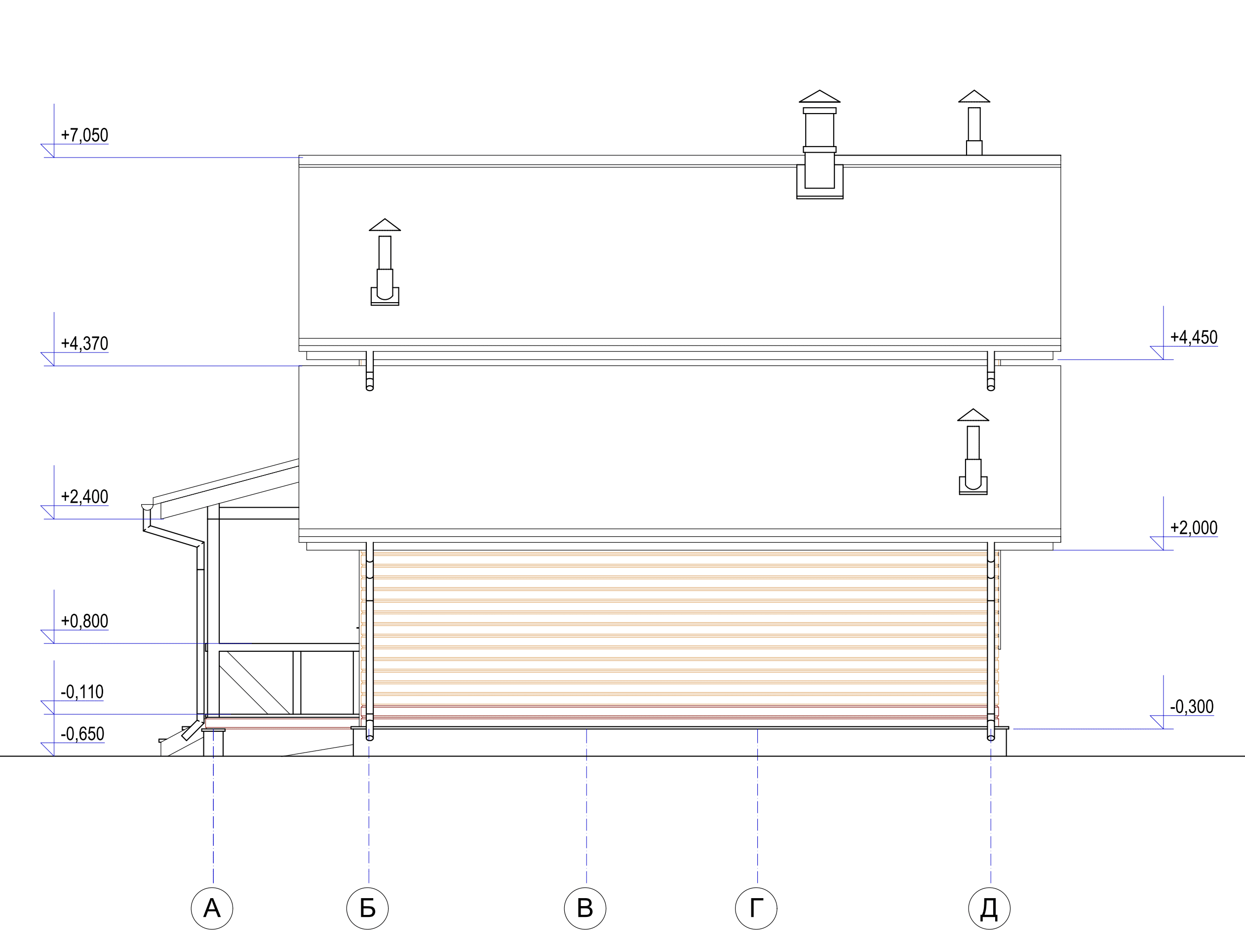Pick the -0,650 elevation label
This screenshot has height=952, width=1245.
tap(82, 734)
